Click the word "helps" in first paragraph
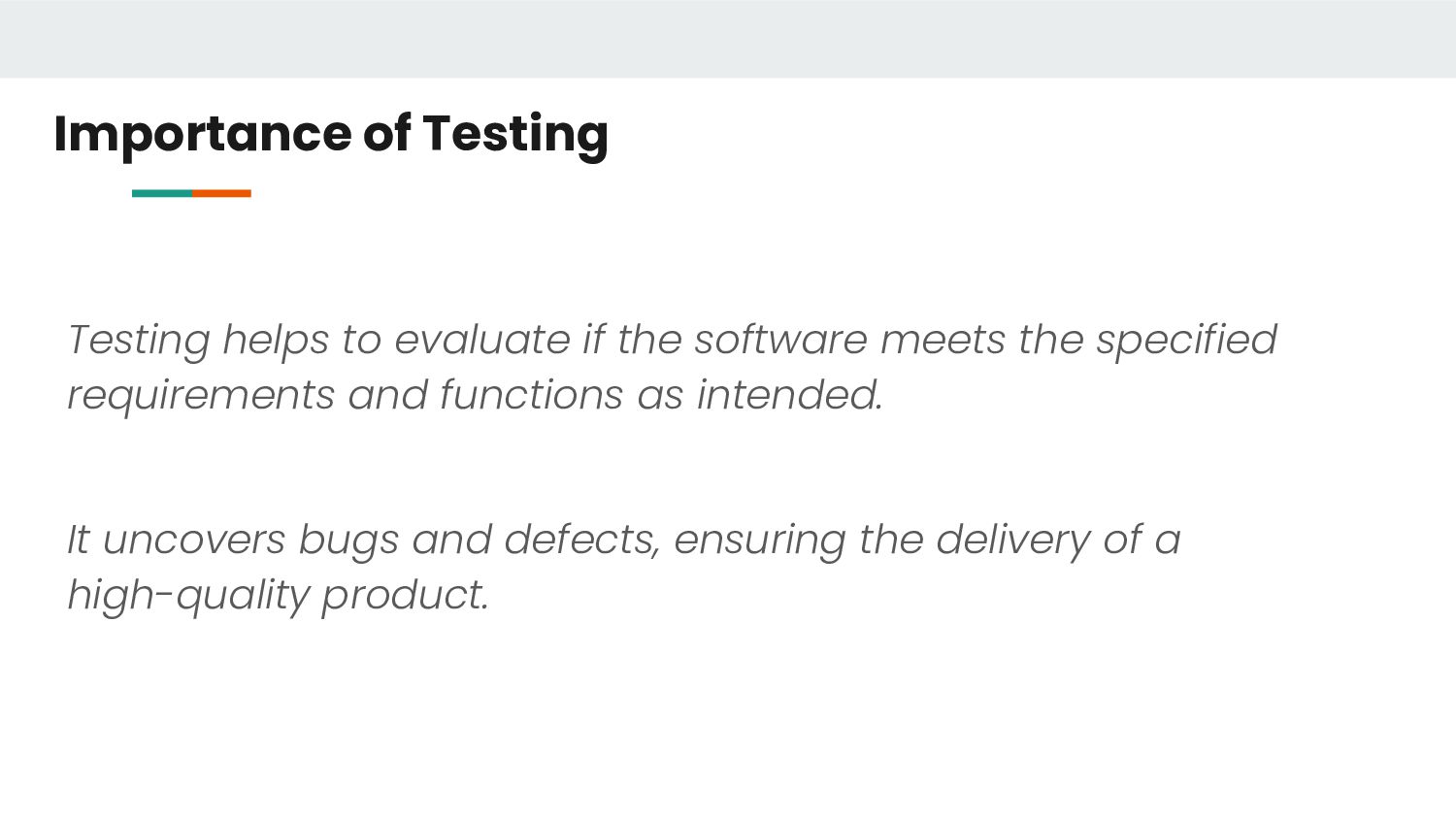 pyautogui.click(x=276, y=340)
